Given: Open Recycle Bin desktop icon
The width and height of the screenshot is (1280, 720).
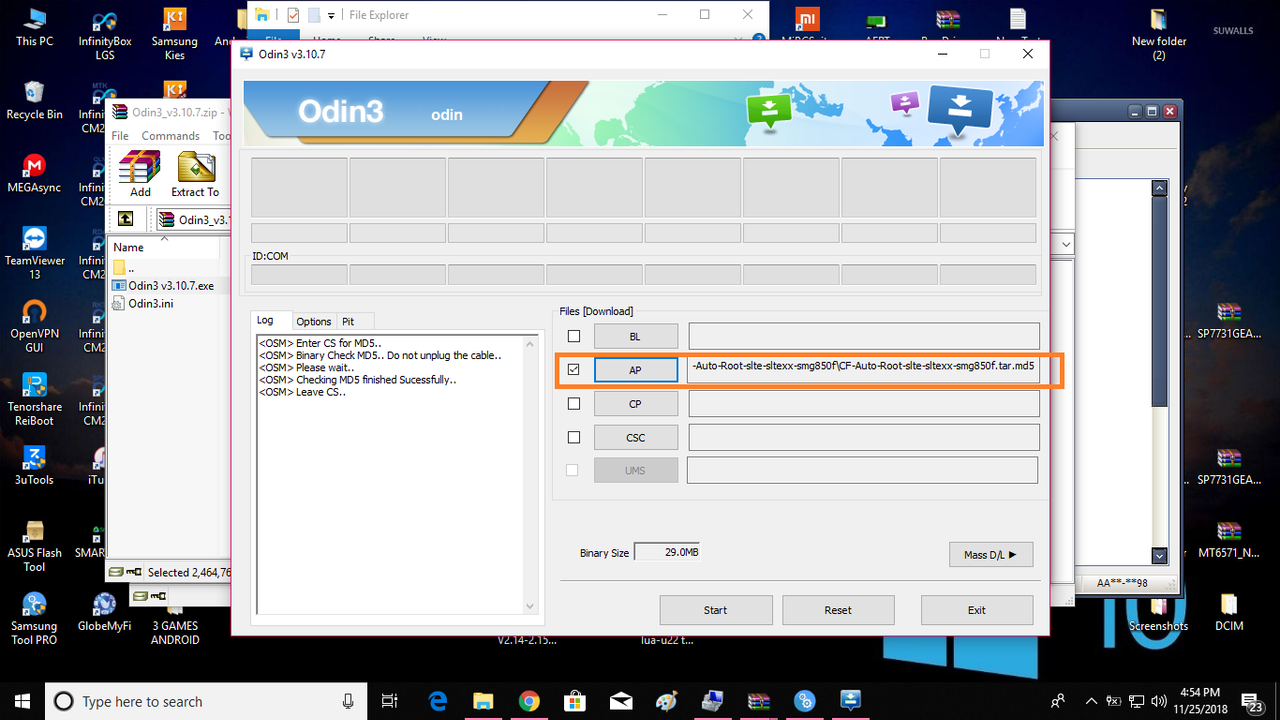Looking at the screenshot, I should [34, 101].
